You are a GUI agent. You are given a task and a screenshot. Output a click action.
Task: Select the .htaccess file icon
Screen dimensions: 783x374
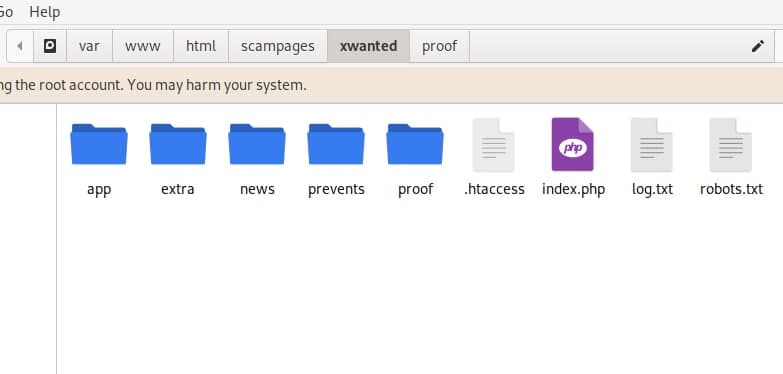point(493,145)
